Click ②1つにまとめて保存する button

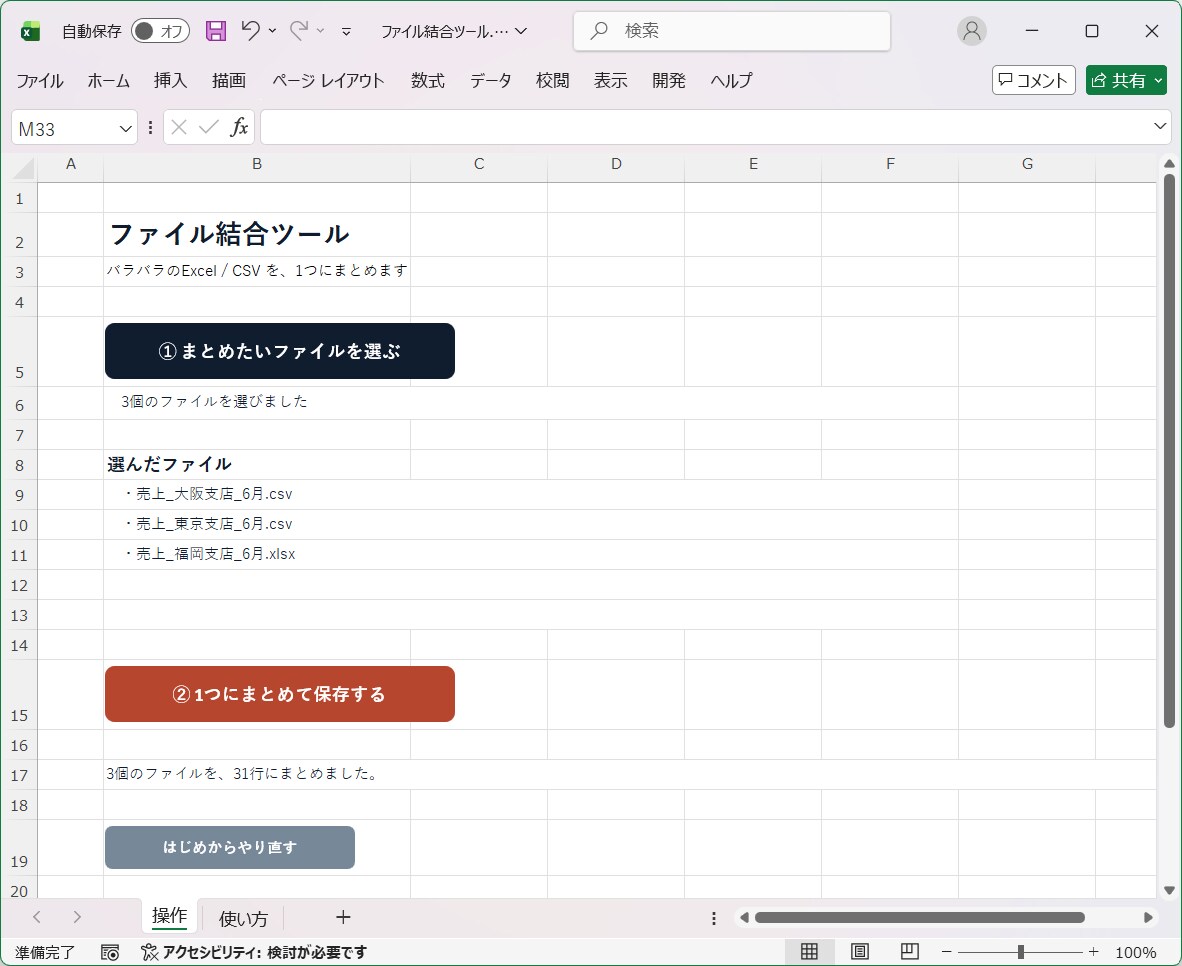click(x=280, y=695)
